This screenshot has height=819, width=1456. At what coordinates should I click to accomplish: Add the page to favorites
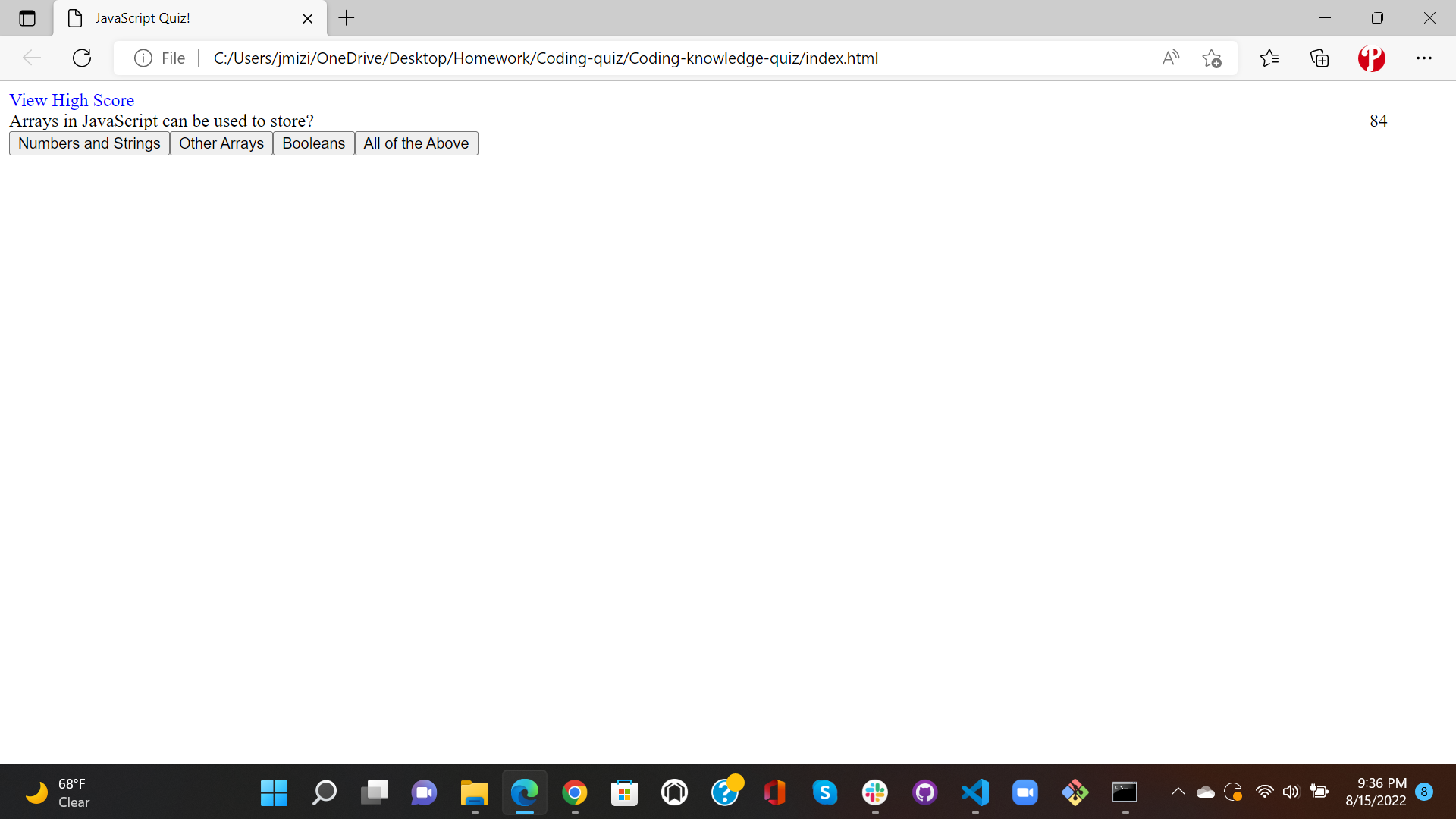(x=1211, y=58)
